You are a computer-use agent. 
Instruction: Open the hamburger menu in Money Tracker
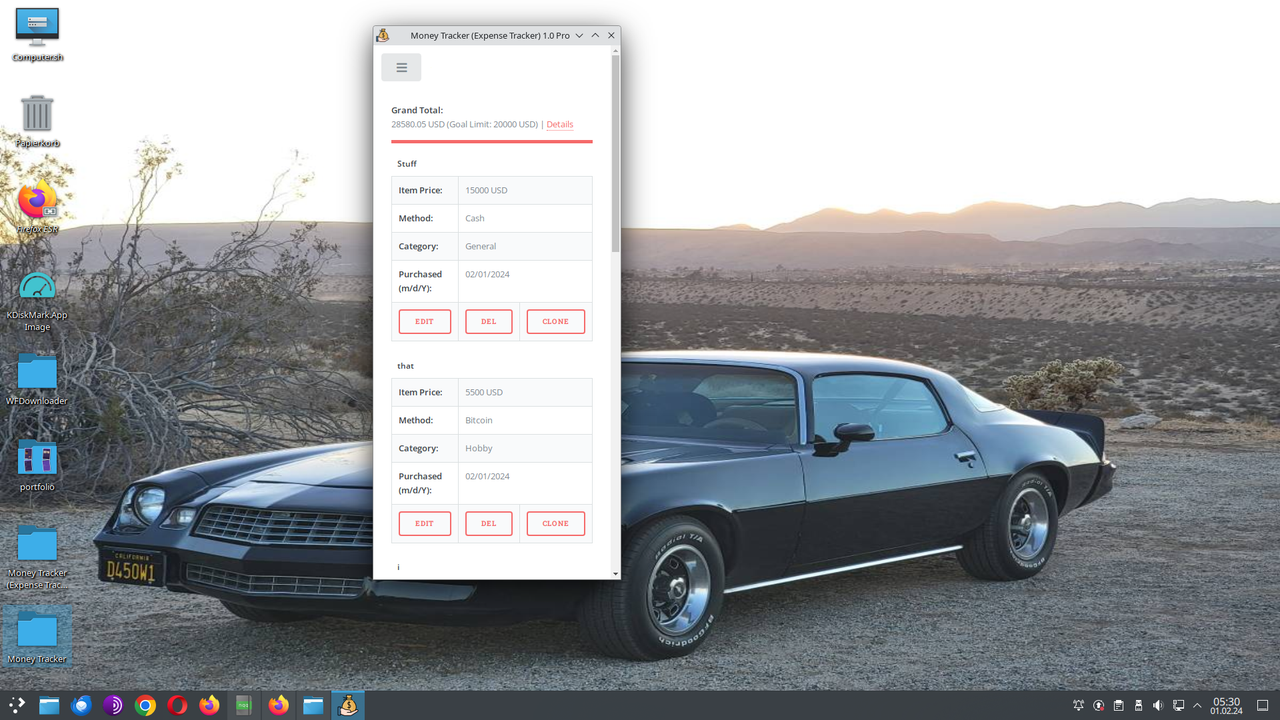(401, 67)
